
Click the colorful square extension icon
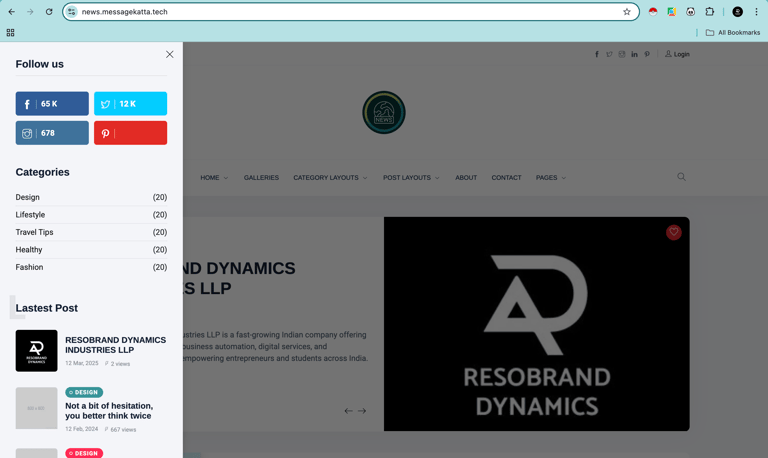click(x=672, y=12)
